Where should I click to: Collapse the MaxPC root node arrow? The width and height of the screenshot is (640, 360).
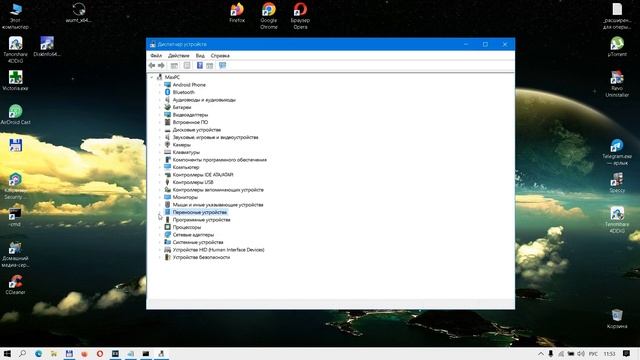(152, 77)
